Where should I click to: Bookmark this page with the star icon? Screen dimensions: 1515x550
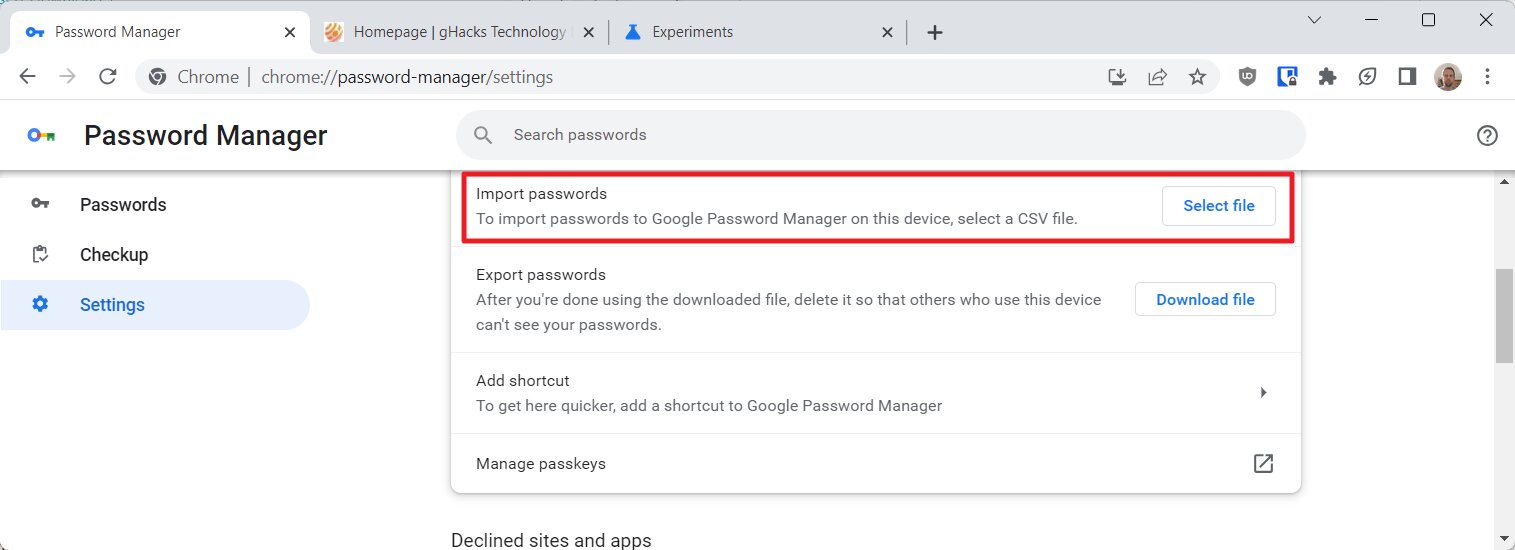click(x=1197, y=77)
